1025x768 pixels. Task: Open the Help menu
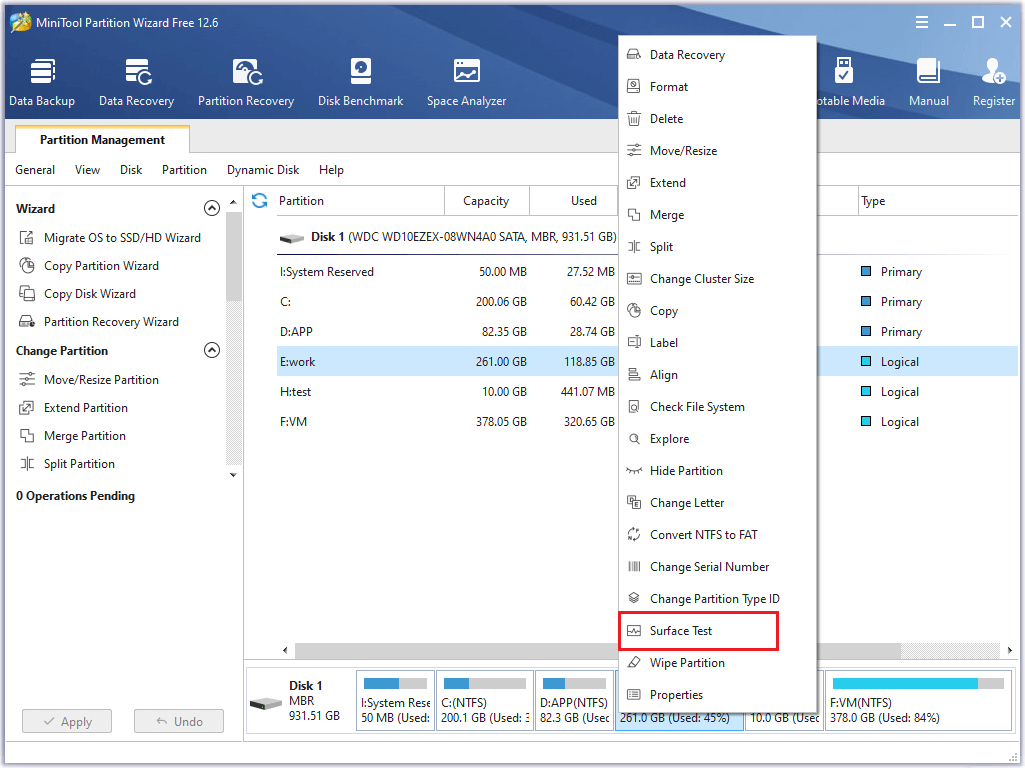[331, 170]
